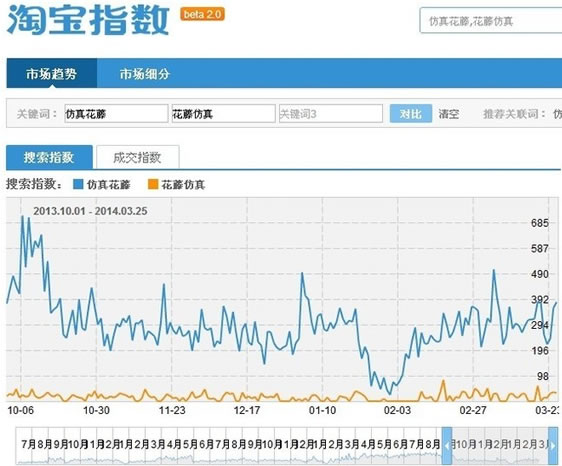The image size is (562, 466).
Task: Select the 搜索指数 tab
Action: click(49, 157)
